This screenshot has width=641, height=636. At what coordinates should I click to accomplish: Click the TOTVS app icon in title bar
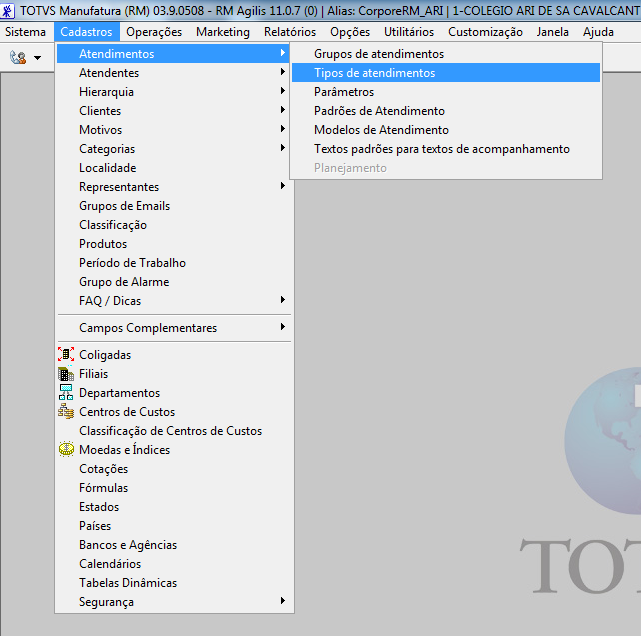pos(7,11)
